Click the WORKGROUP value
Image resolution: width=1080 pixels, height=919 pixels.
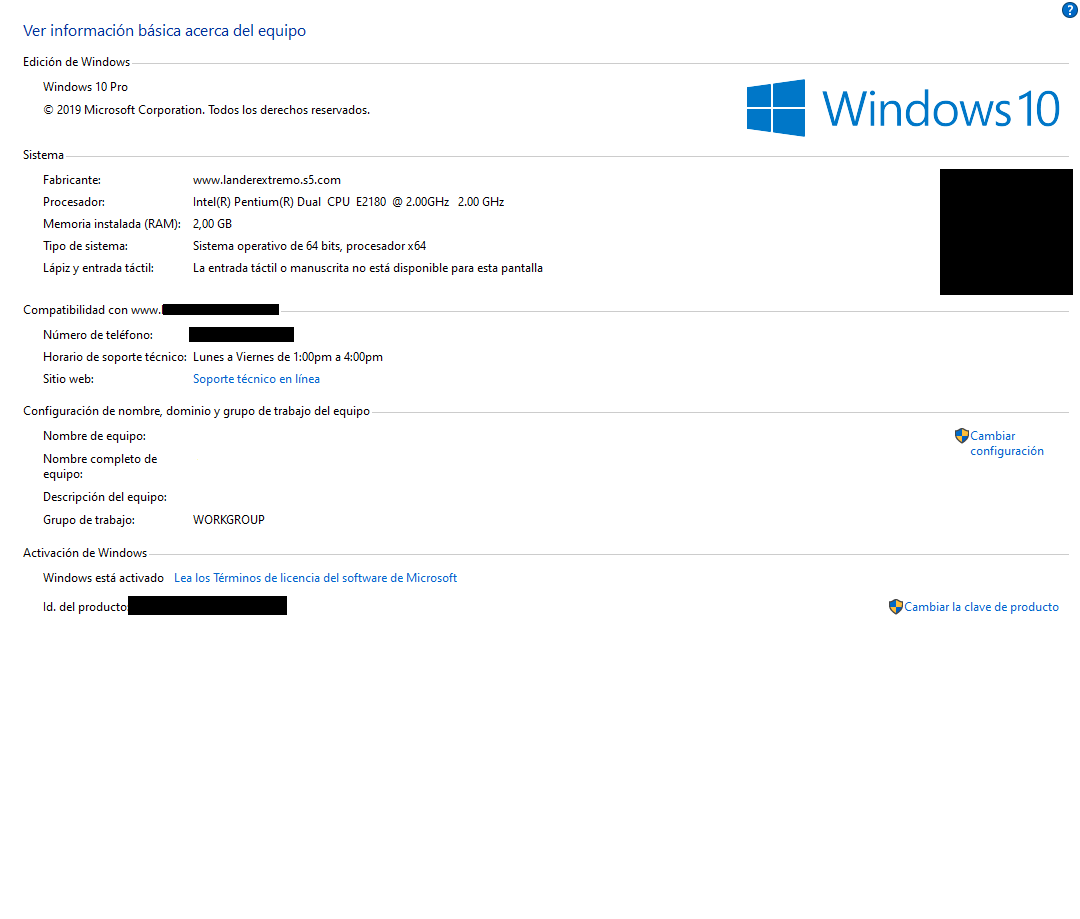229,520
